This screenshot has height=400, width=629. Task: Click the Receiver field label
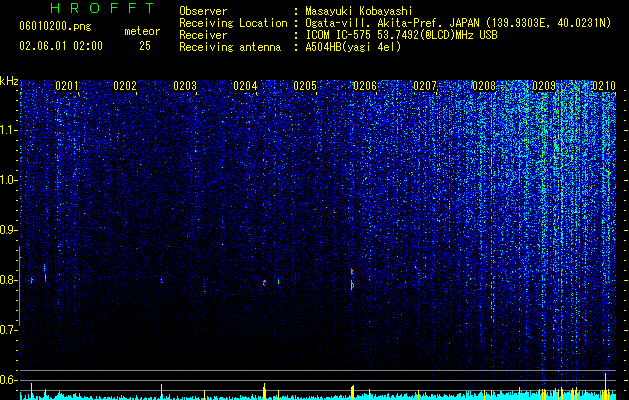coord(203,35)
